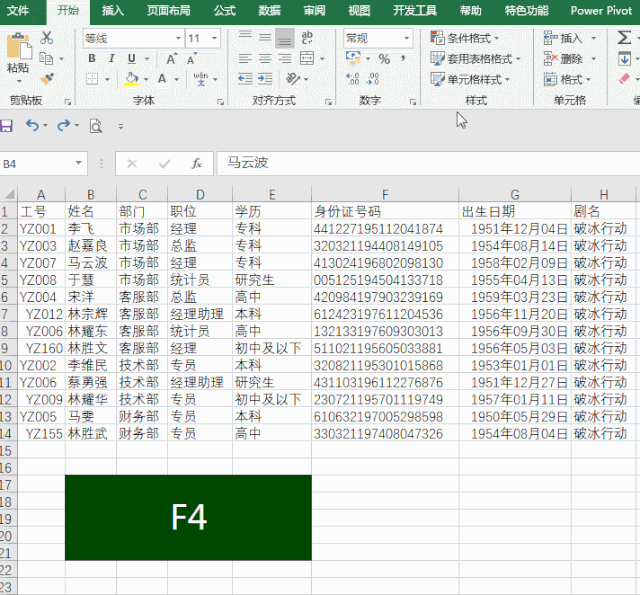Image resolution: width=640 pixels, height=595 pixels.
Task: Open the 文件 menu
Action: tap(18, 11)
